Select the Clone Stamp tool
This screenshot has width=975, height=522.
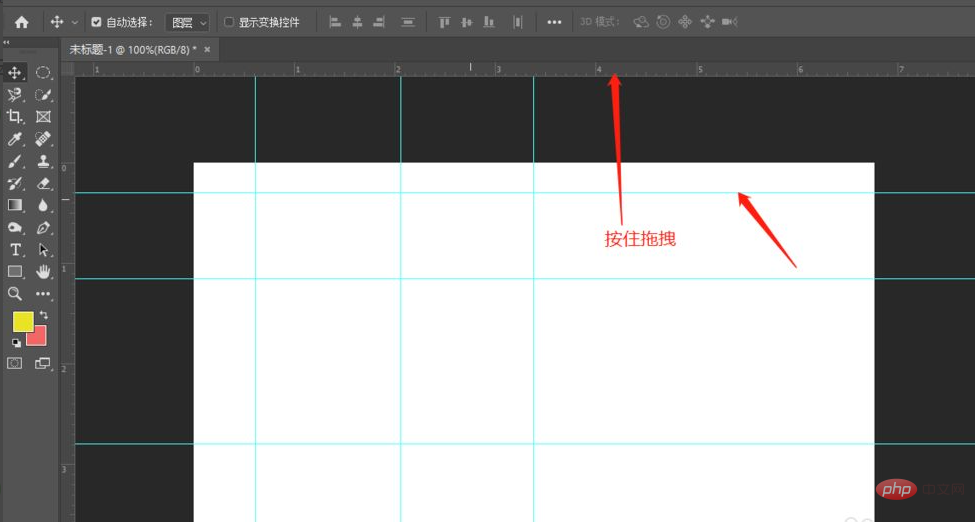(x=43, y=161)
